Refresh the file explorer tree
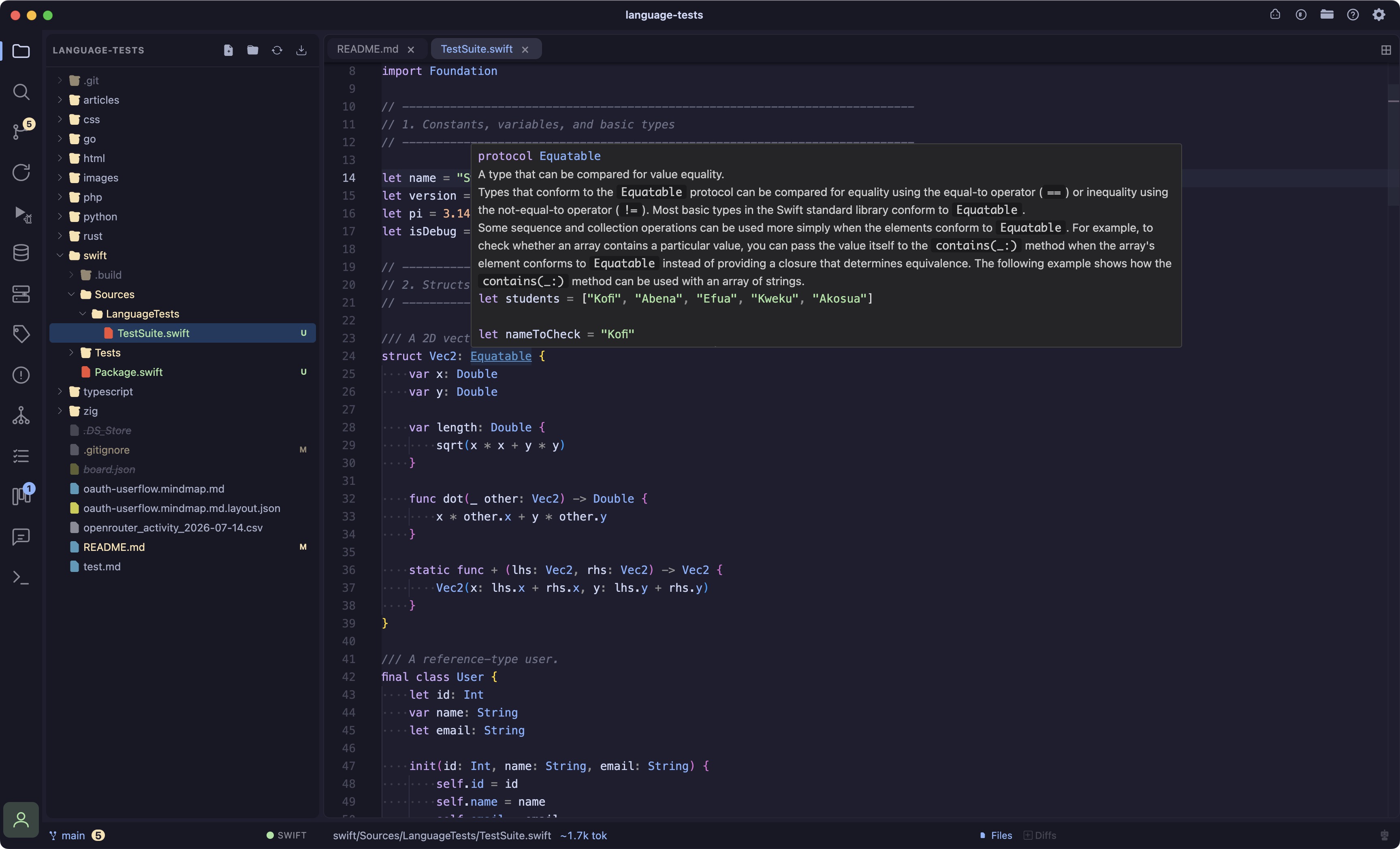Image resolution: width=1400 pixels, height=849 pixels. (277, 50)
